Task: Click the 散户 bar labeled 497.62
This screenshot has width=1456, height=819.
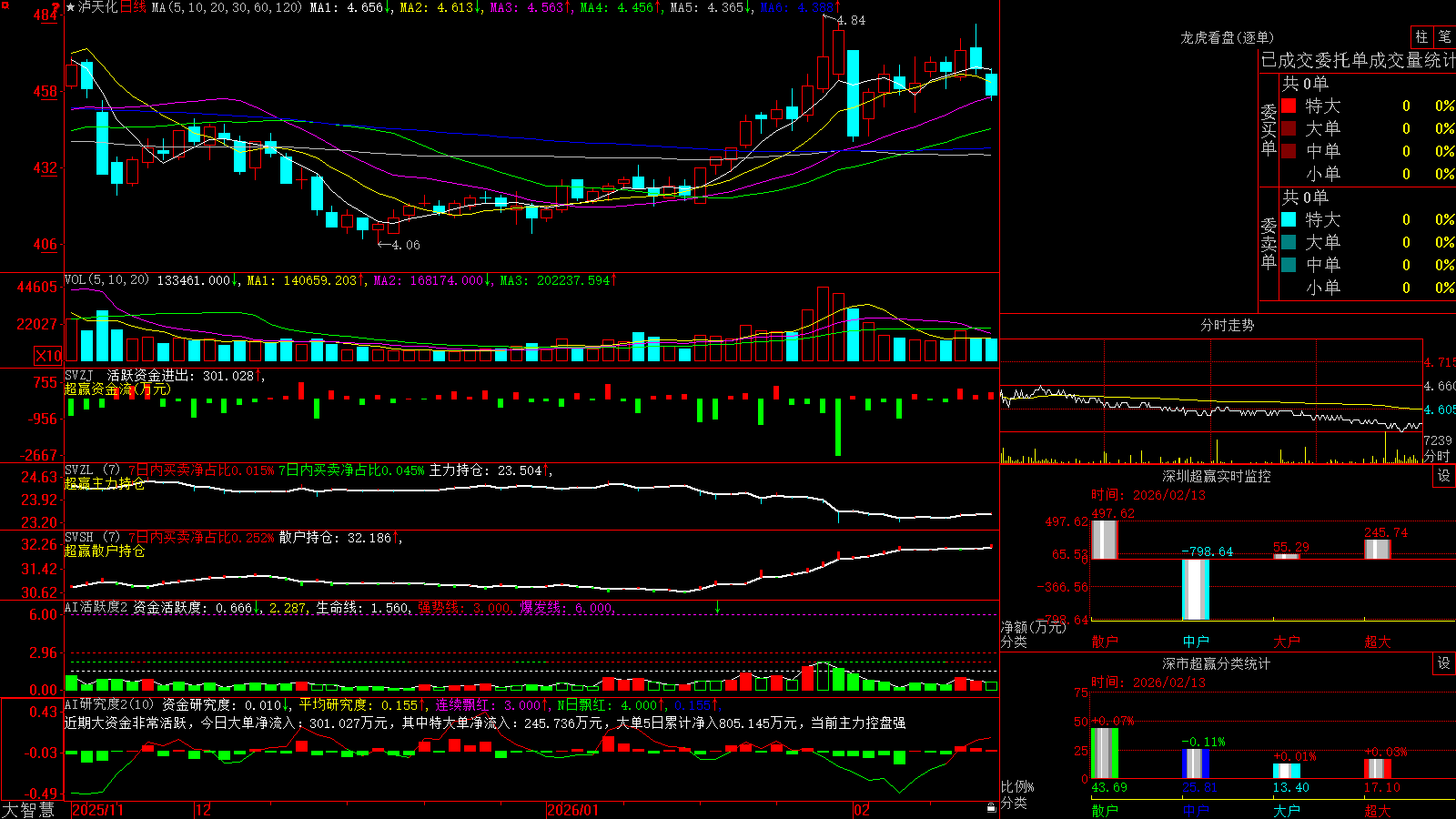Action: click(x=1104, y=539)
